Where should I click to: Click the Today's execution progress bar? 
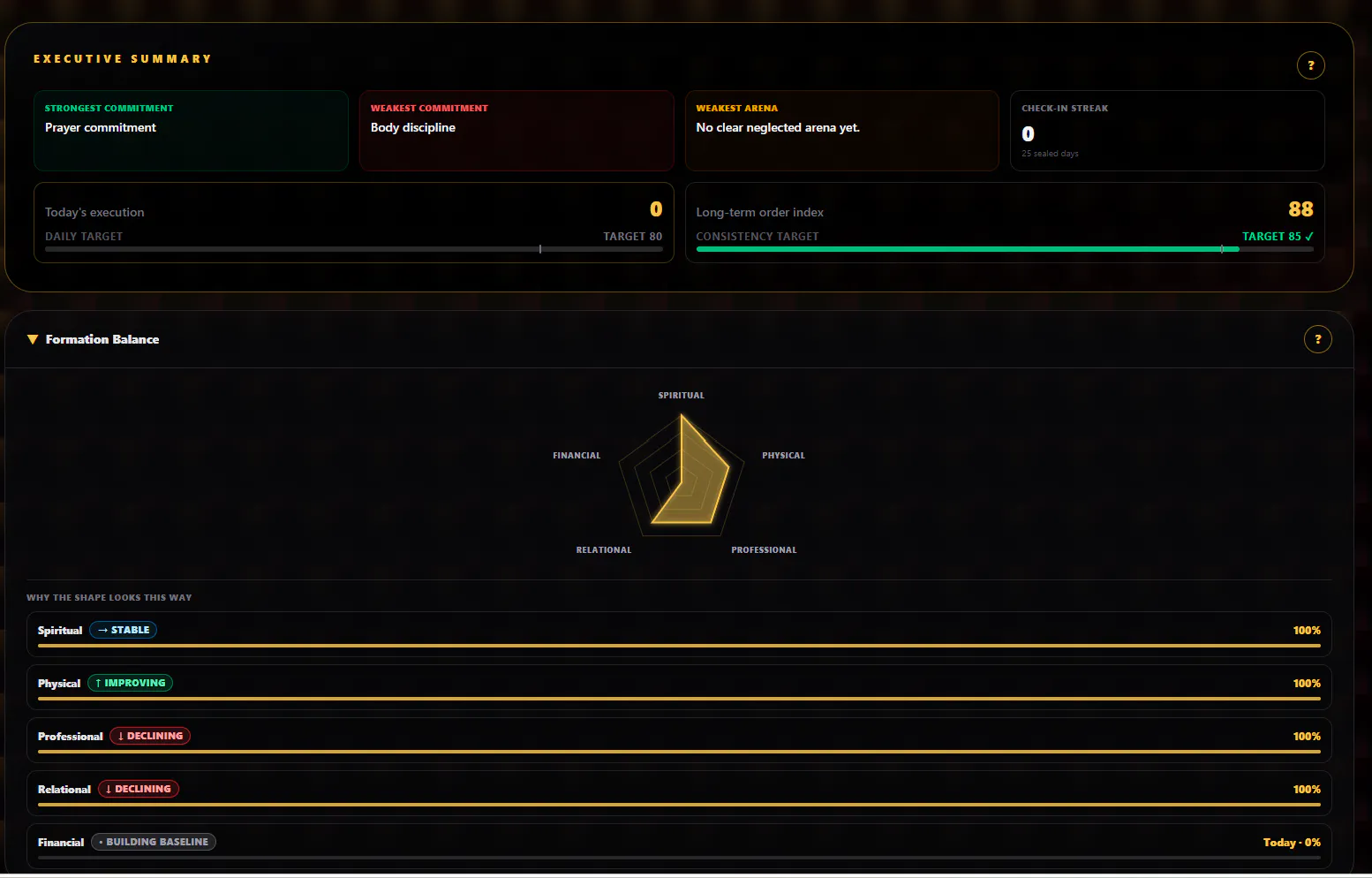tap(354, 249)
